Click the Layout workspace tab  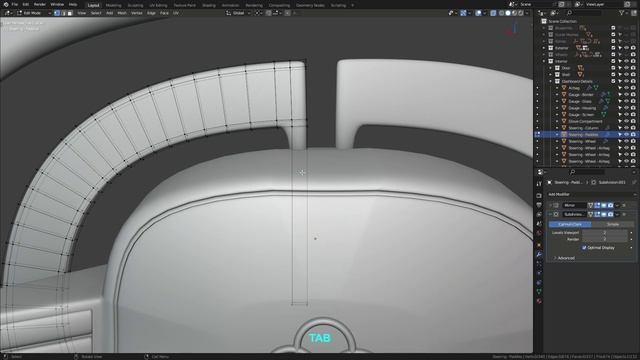tap(93, 5)
